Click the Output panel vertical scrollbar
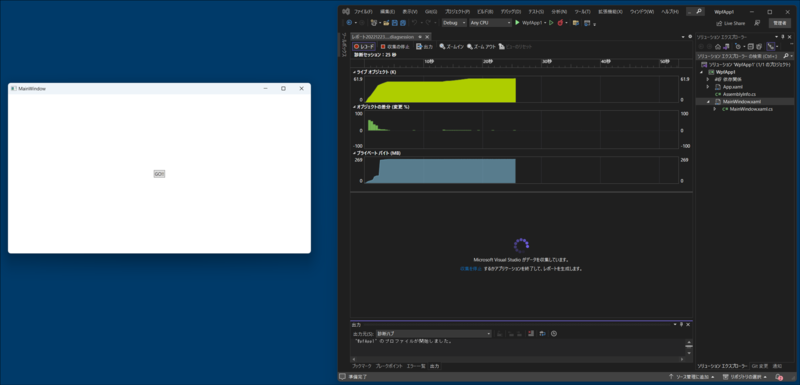The width and height of the screenshot is (800, 385). [689, 349]
